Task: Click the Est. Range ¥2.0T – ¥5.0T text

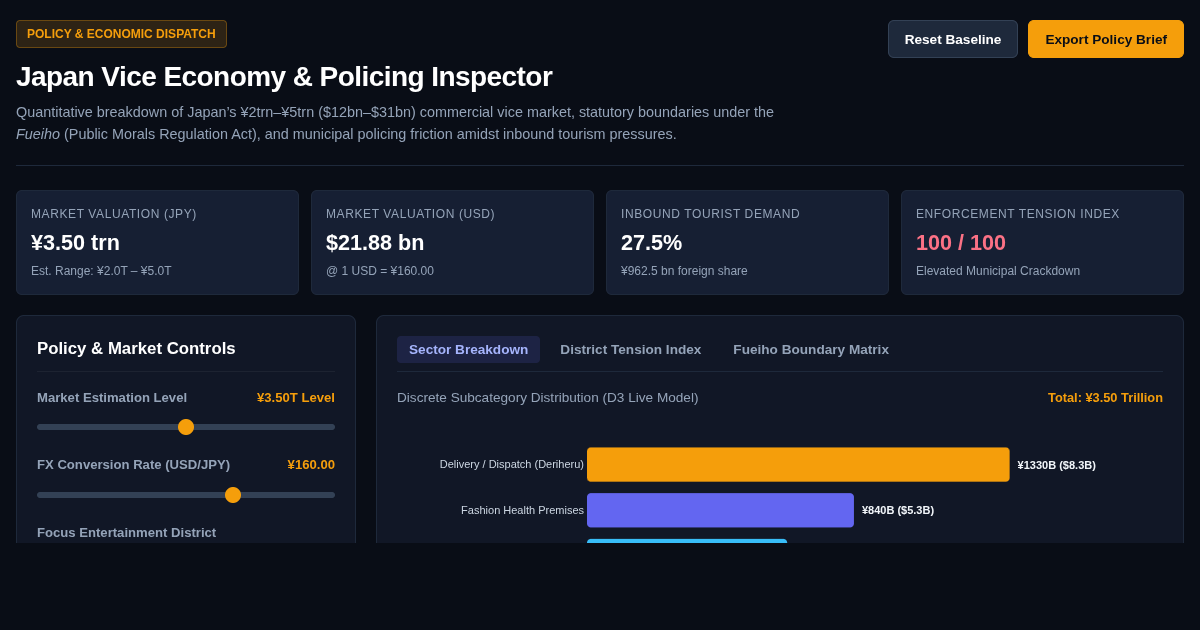Action: coord(101,271)
